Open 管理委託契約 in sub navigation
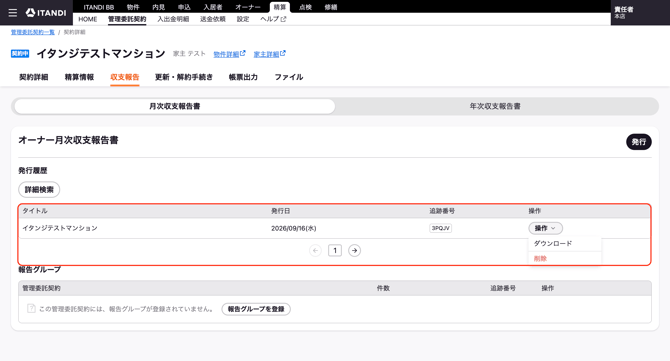The image size is (670, 361). pos(127,19)
